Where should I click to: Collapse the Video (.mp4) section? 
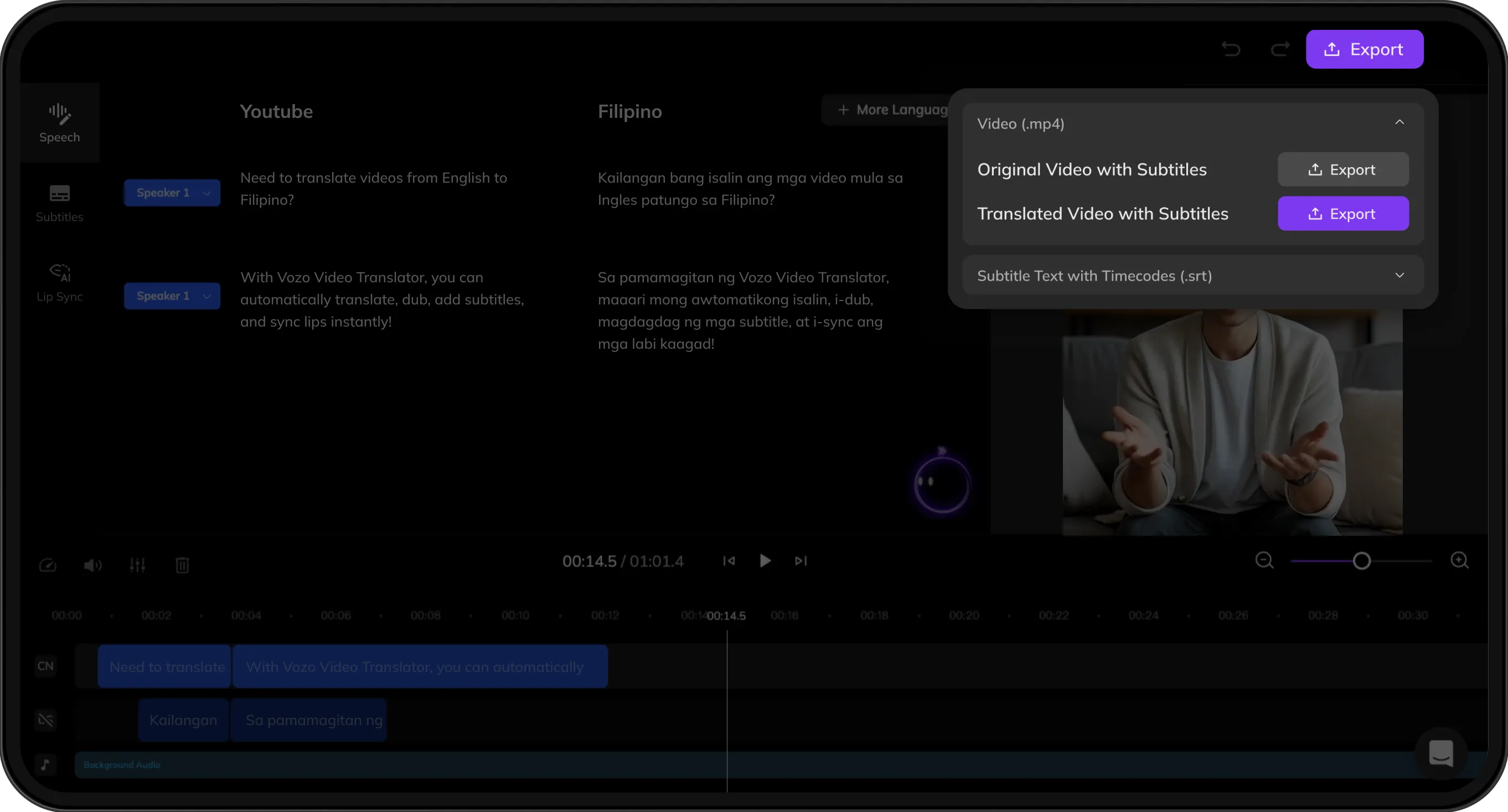pos(1399,122)
